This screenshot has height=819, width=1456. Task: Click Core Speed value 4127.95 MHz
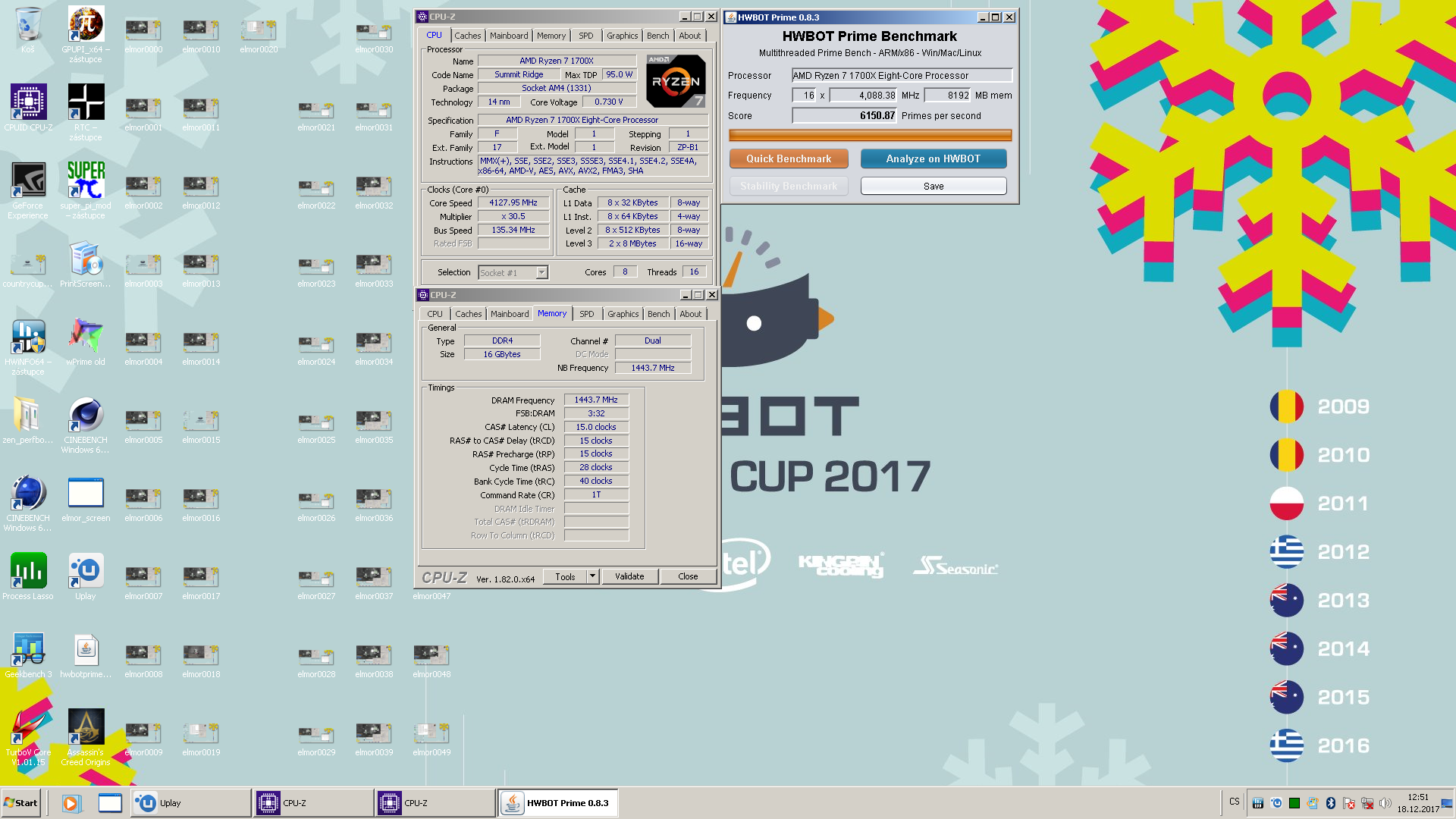point(513,202)
